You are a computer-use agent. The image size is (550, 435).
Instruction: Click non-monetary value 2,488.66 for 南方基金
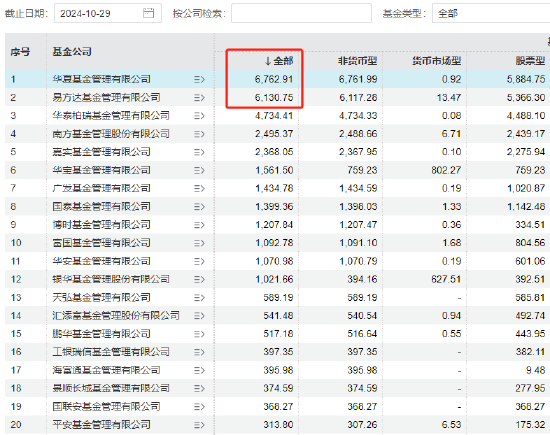(x=358, y=134)
